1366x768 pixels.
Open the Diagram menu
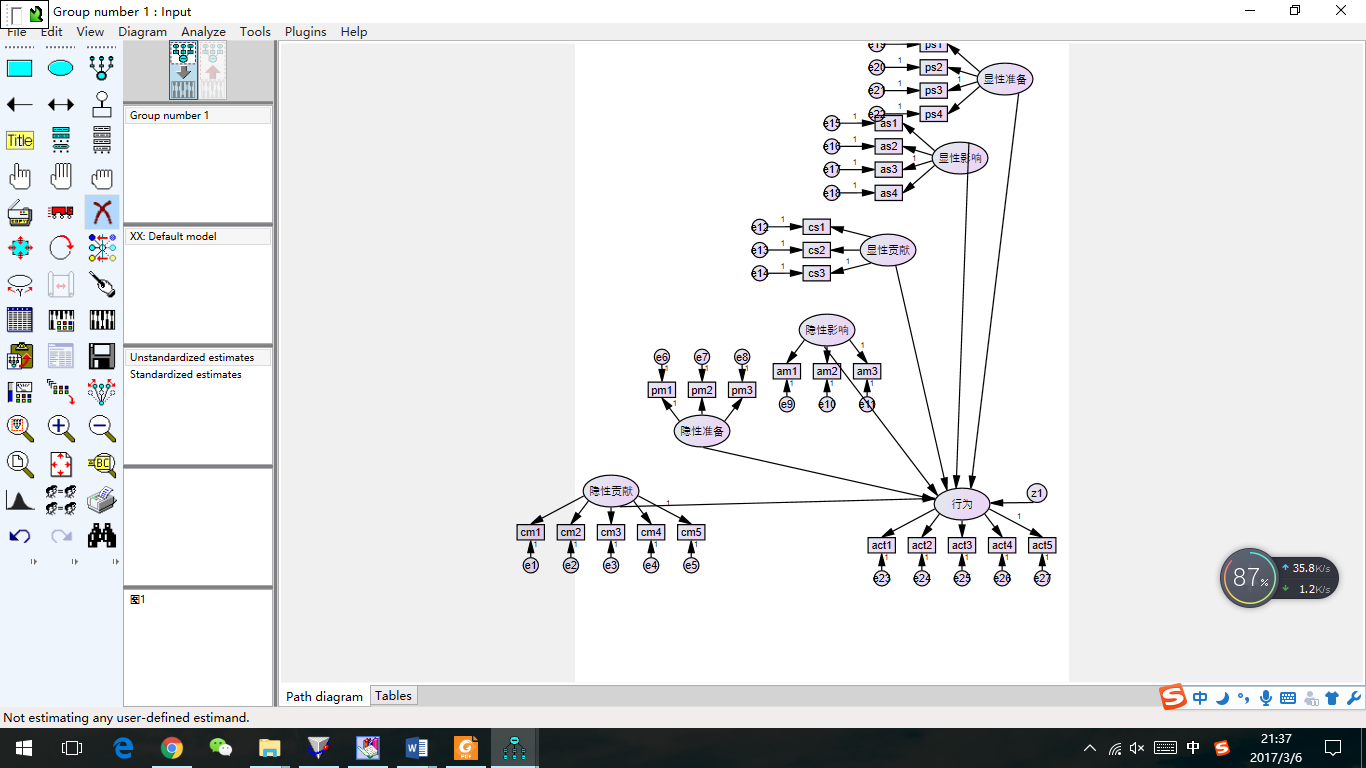point(142,32)
